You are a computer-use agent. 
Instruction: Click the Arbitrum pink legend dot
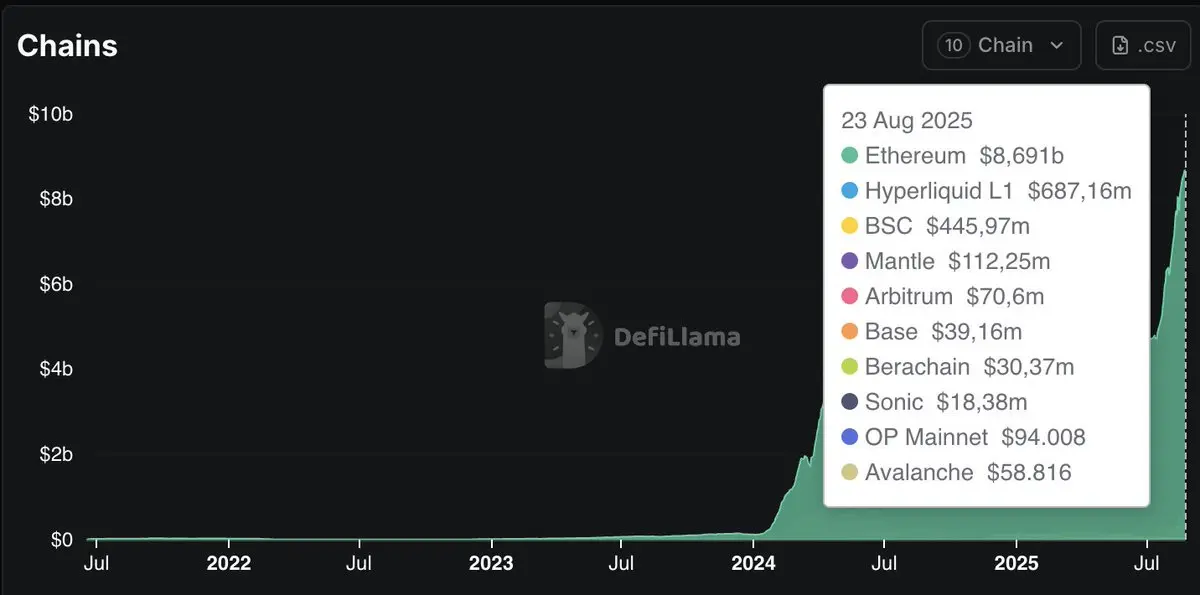pos(850,296)
